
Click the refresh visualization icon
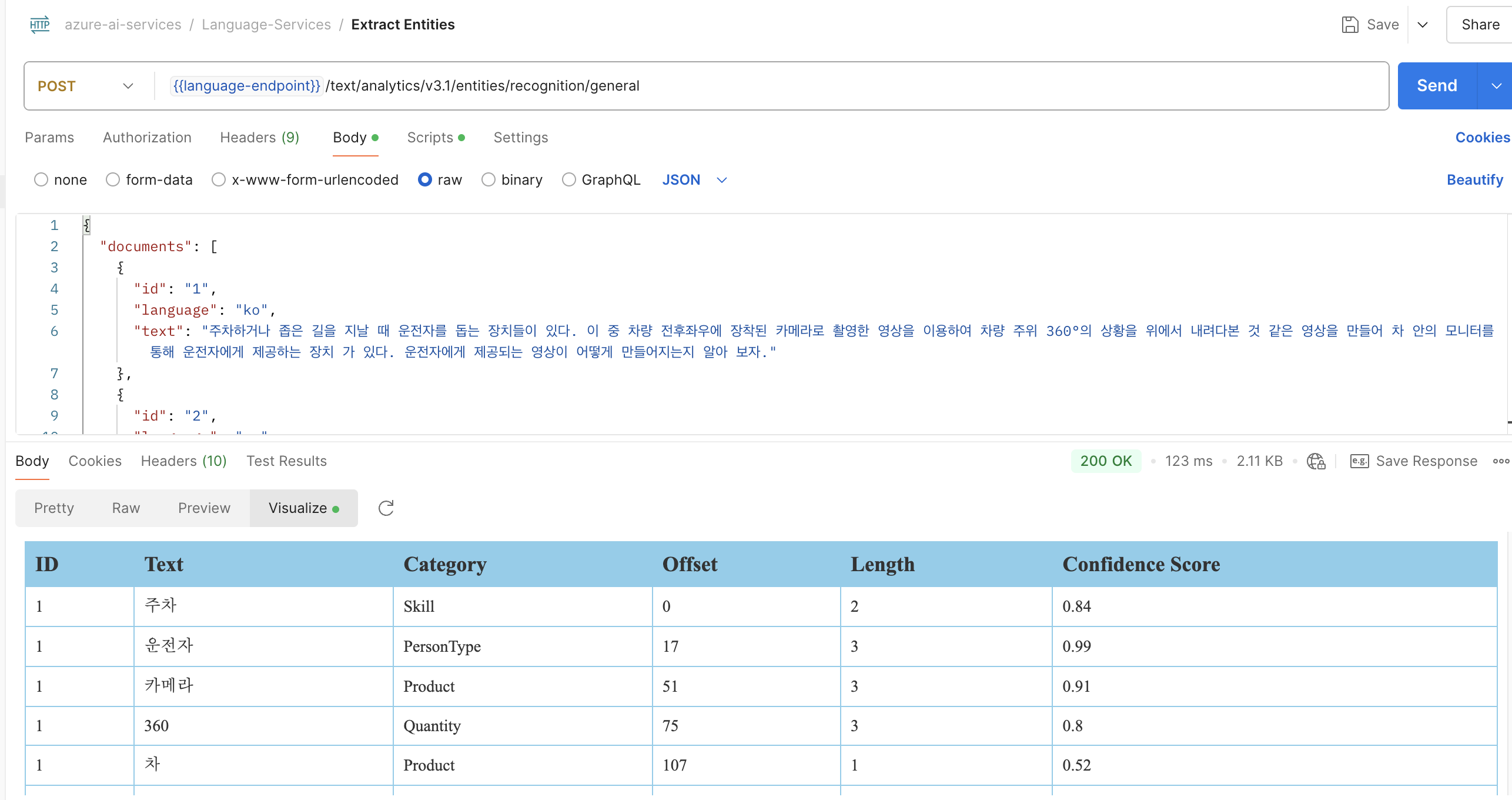386,508
